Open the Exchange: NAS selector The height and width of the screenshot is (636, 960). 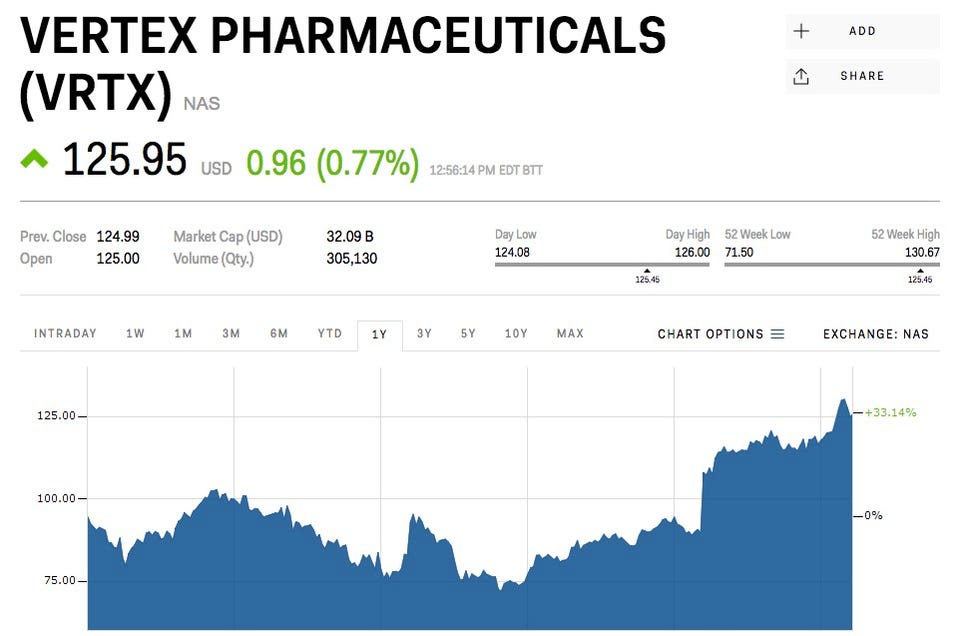[876, 334]
